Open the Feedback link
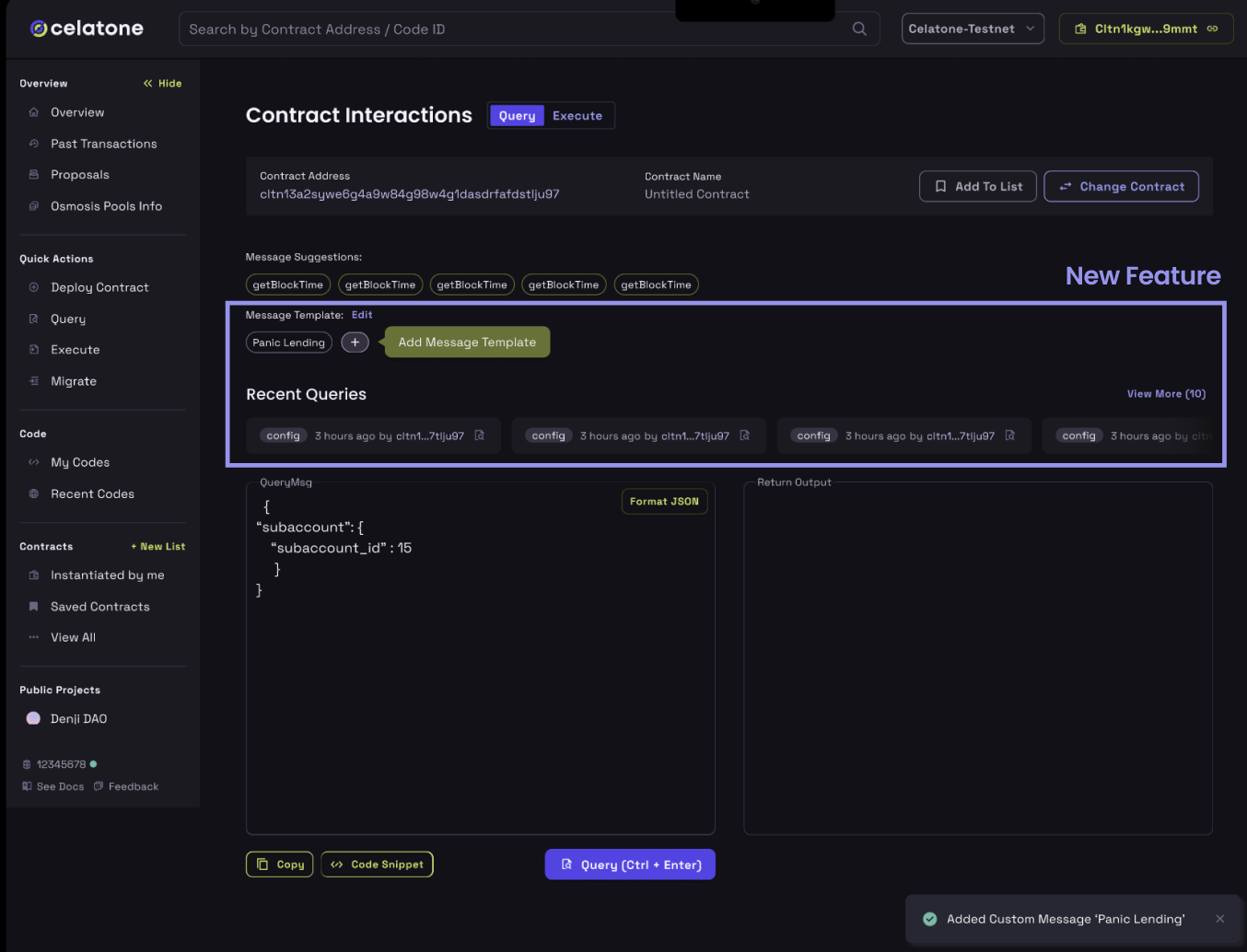Image resolution: width=1247 pixels, height=952 pixels. point(126,786)
